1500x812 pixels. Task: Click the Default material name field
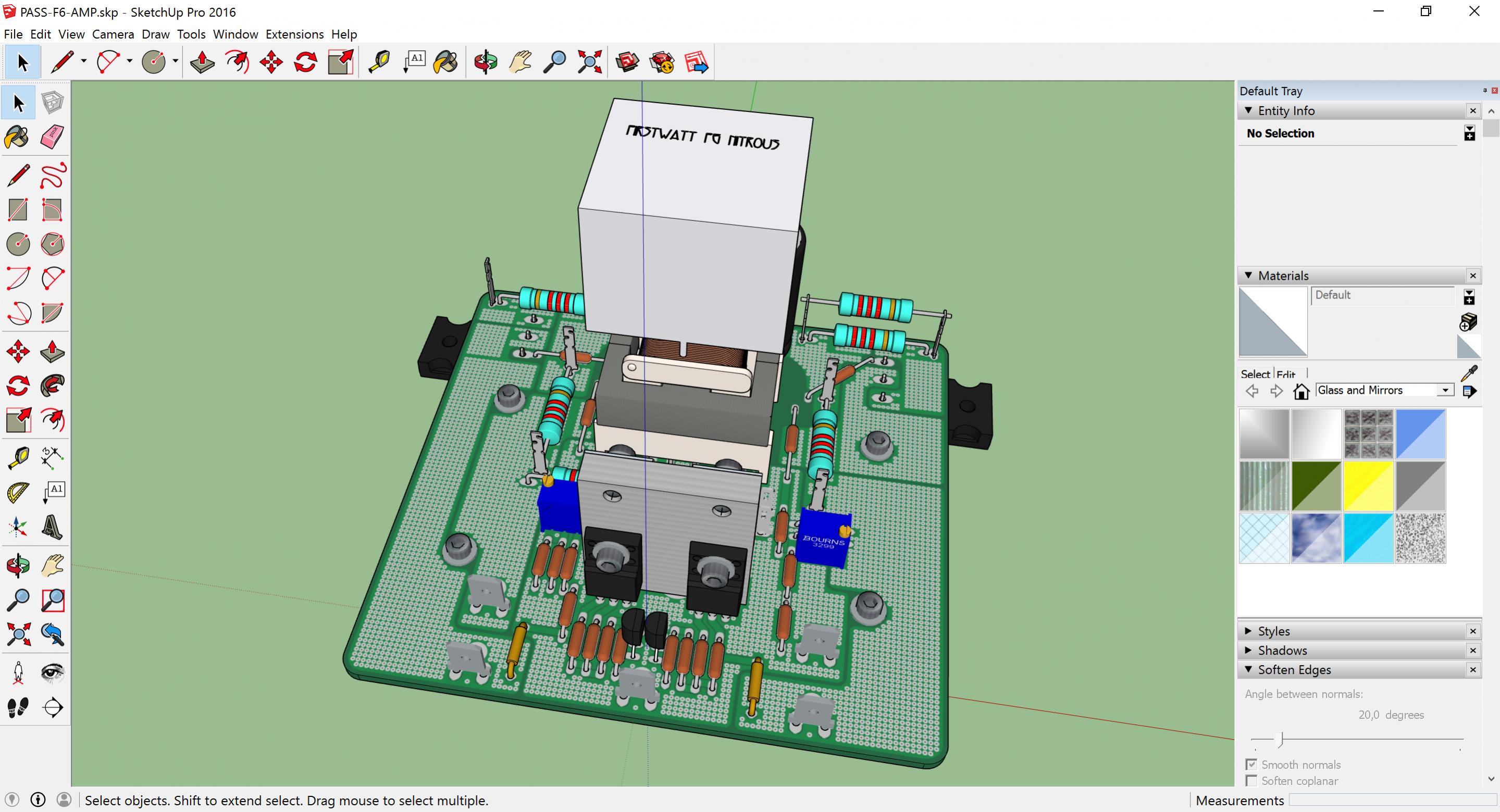click(1383, 295)
